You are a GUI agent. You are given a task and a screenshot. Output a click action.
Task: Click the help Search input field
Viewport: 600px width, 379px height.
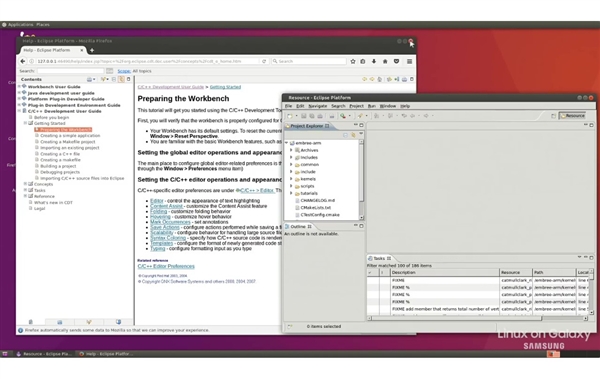[70, 71]
